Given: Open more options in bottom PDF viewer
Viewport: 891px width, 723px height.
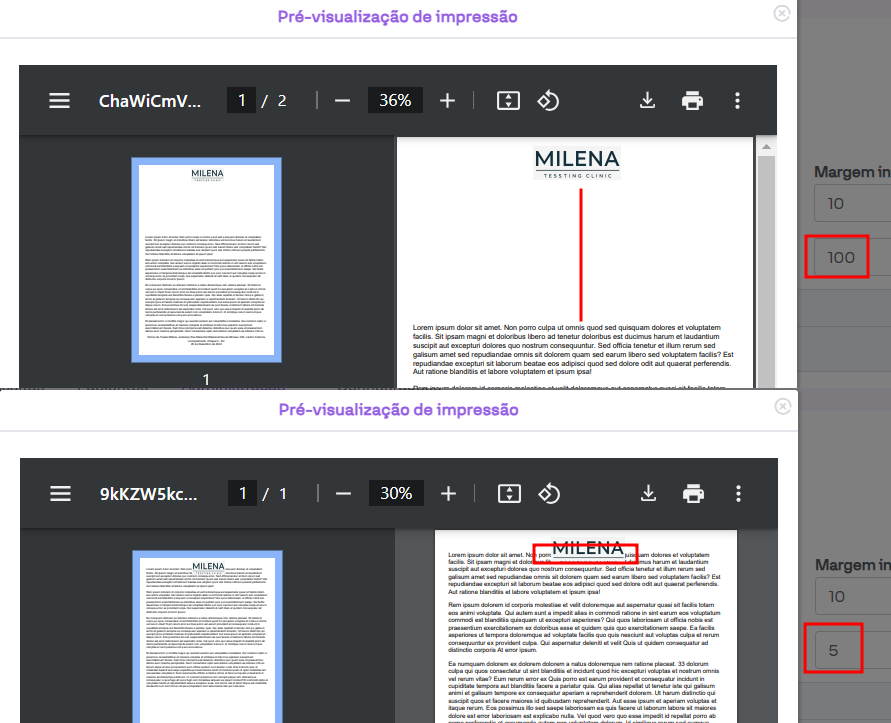Looking at the screenshot, I should click(738, 494).
